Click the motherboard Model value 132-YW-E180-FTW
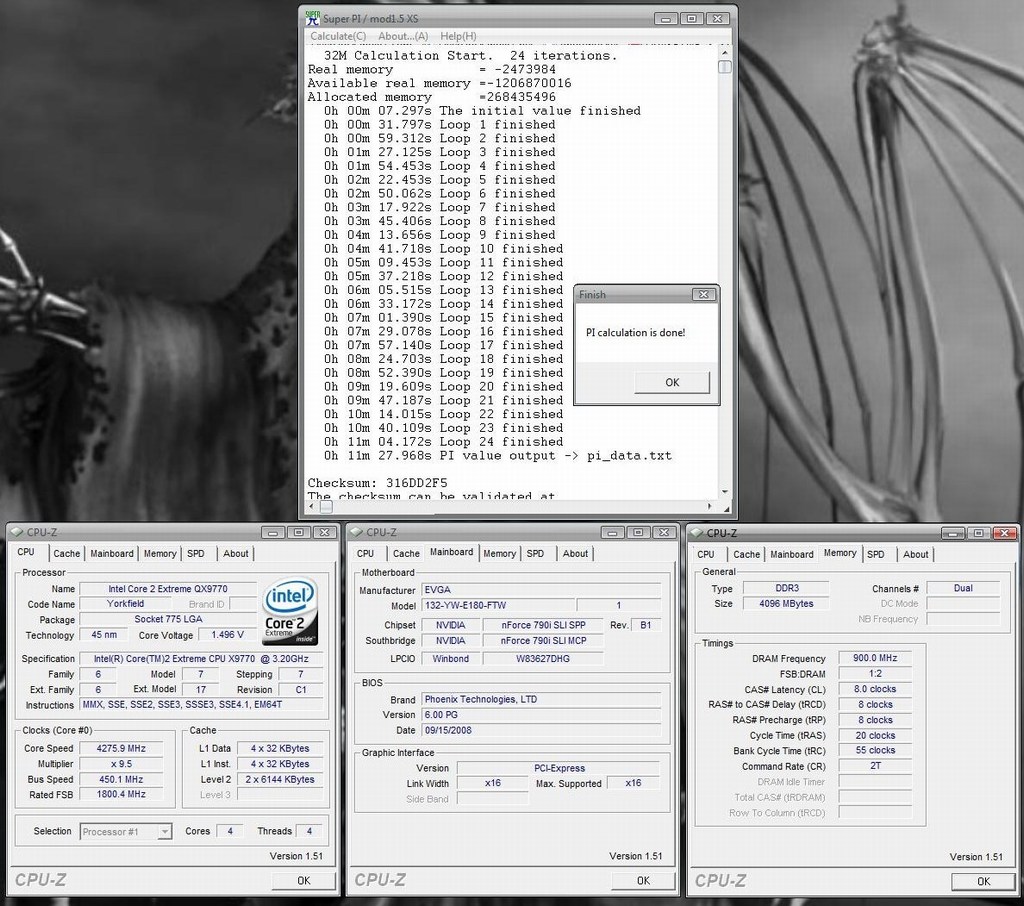The image size is (1024, 906). tap(498, 606)
